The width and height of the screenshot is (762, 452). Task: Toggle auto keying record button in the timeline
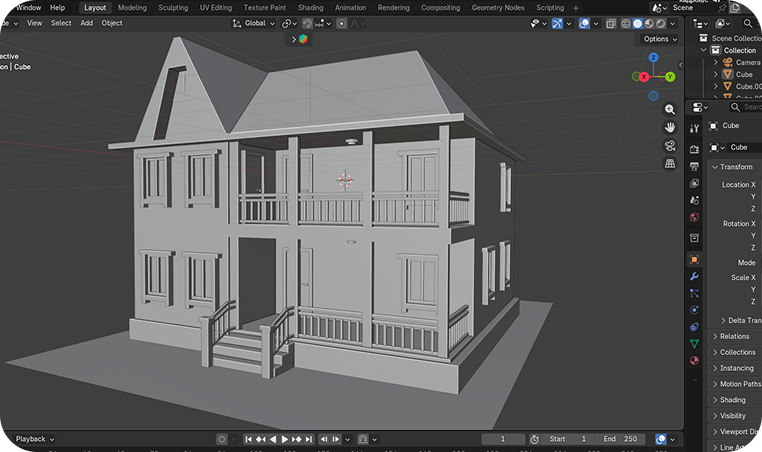222,439
